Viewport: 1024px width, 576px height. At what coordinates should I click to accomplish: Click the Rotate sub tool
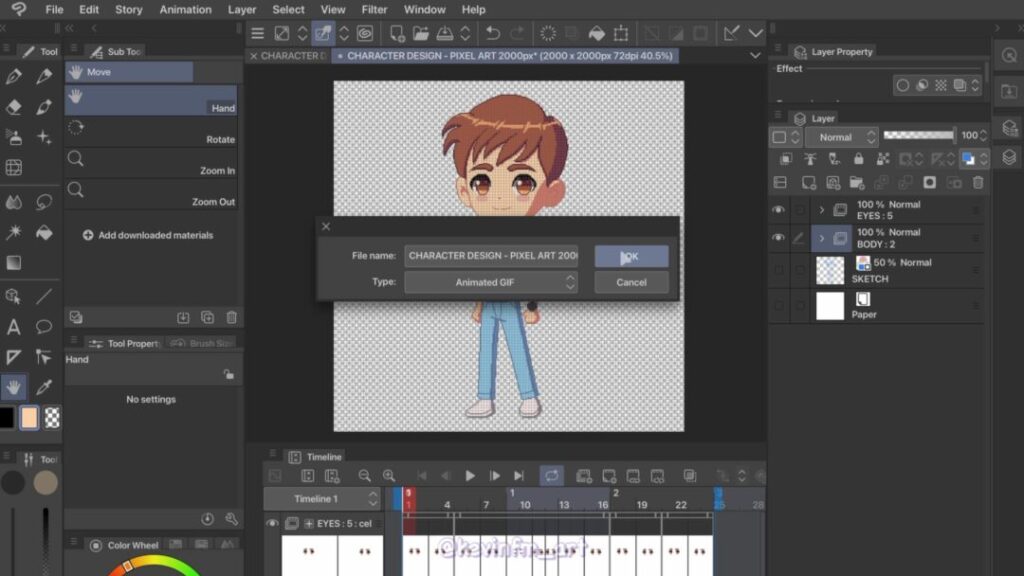point(151,130)
